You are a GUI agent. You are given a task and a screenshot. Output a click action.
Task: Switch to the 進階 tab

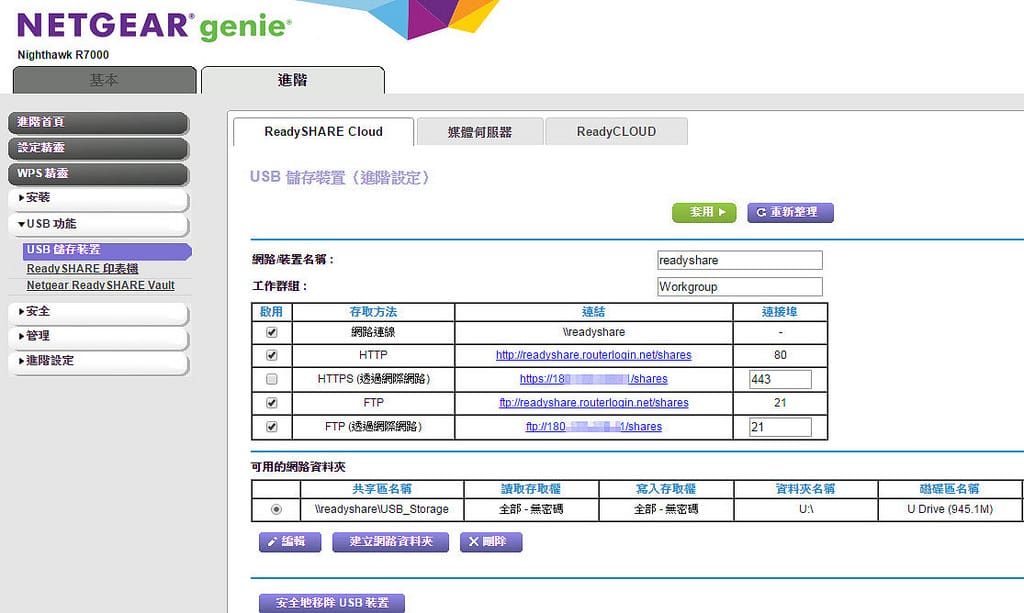pyautogui.click(x=293, y=80)
